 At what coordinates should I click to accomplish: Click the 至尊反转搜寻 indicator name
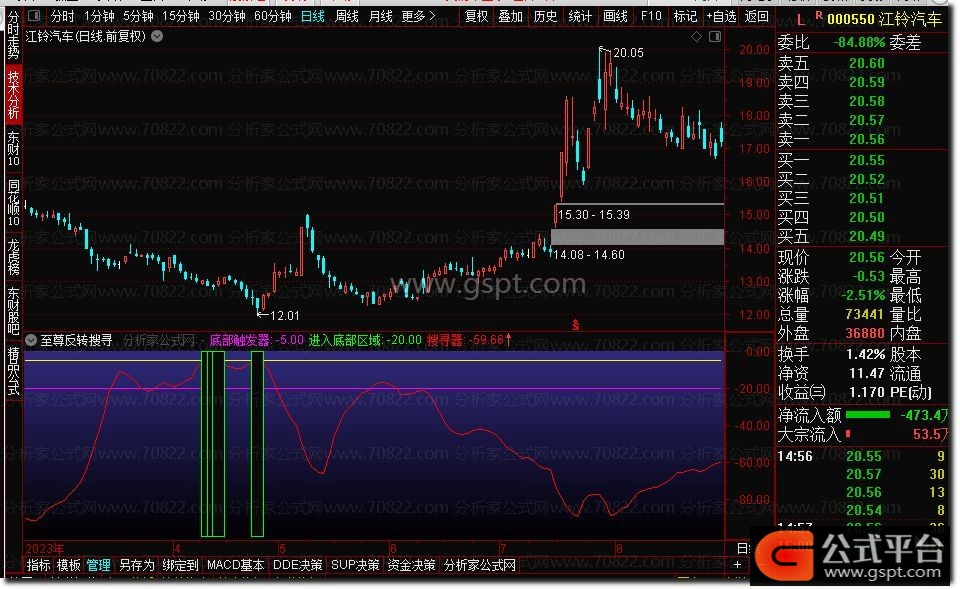tap(77, 340)
